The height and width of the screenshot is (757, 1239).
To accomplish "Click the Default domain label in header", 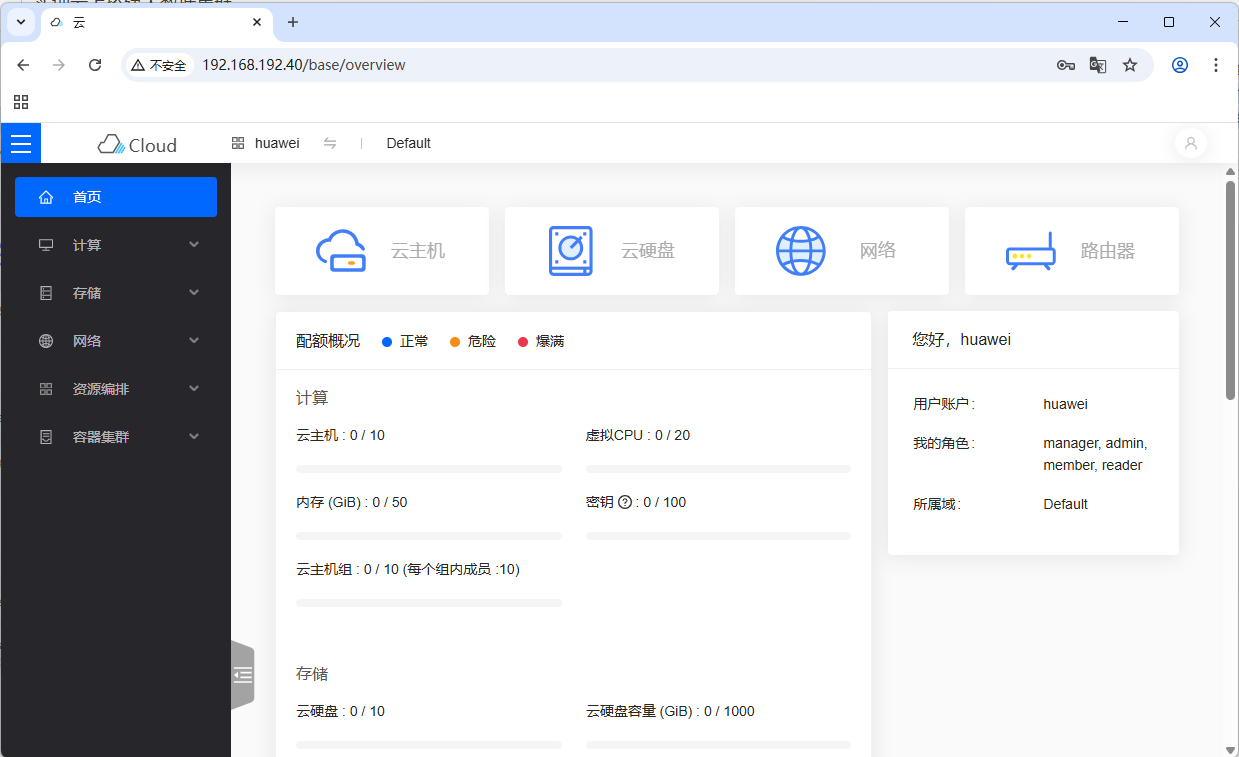I will point(408,143).
